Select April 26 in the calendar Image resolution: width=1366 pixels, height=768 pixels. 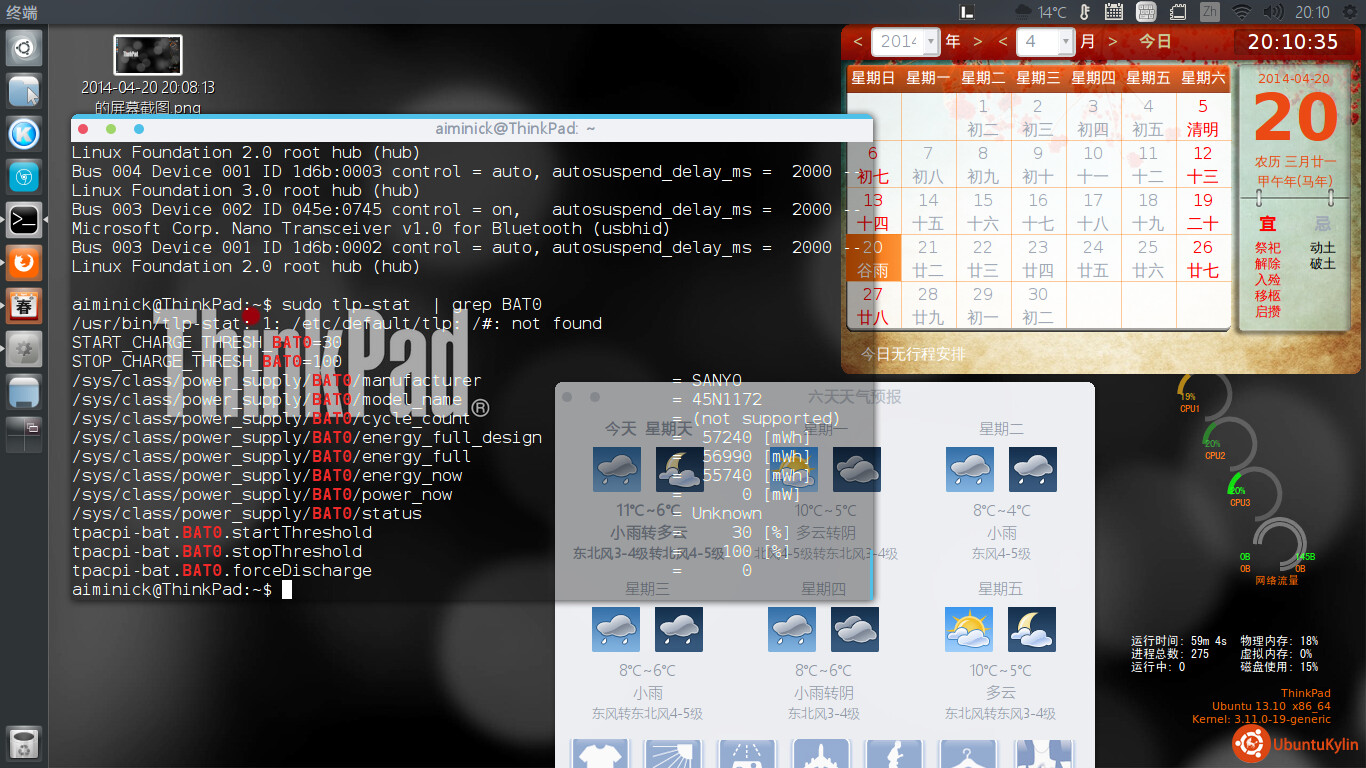click(1203, 258)
